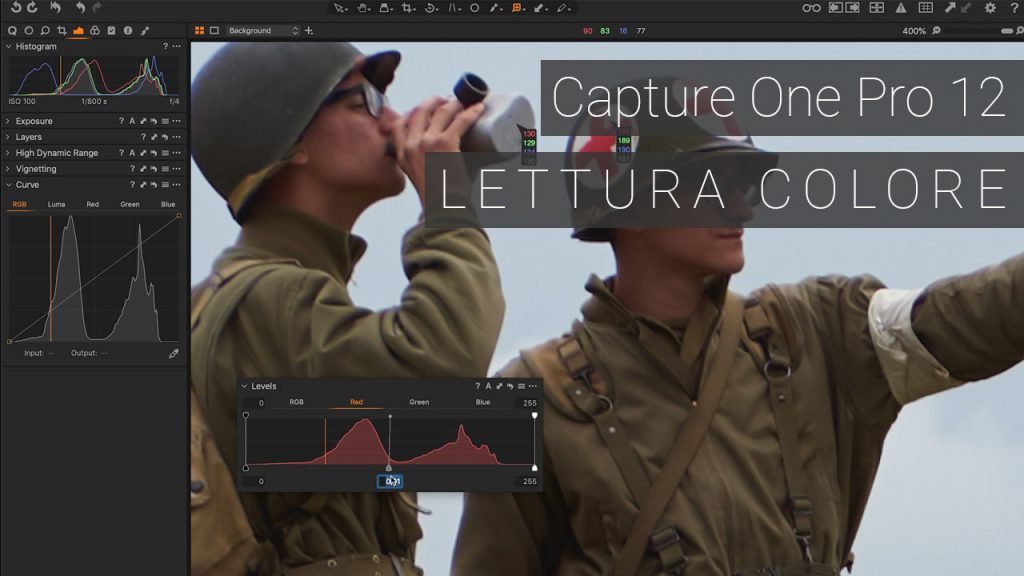The width and height of the screenshot is (1024, 576).
Task: Click the viewer zoom slider handle
Action: pyautogui.click(x=1007, y=31)
